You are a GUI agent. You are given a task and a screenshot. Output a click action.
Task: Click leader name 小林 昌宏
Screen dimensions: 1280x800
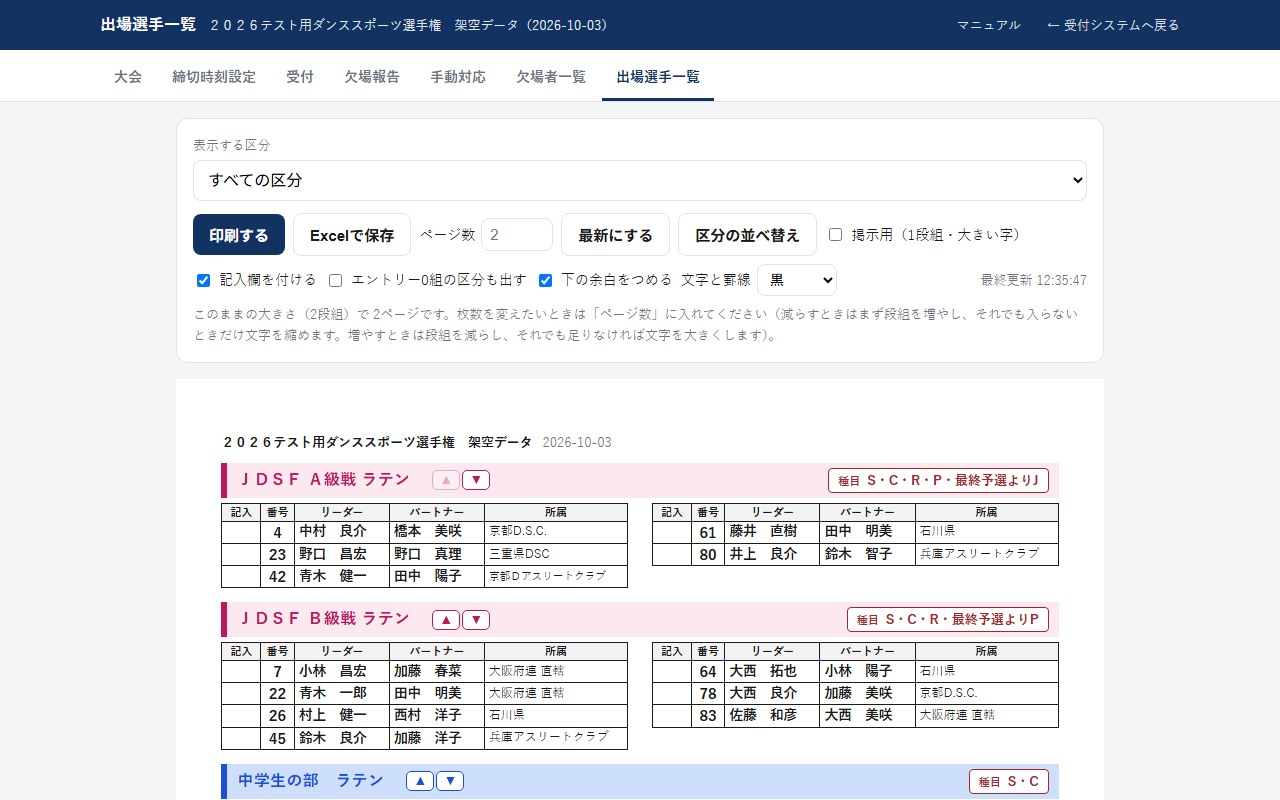(333, 671)
